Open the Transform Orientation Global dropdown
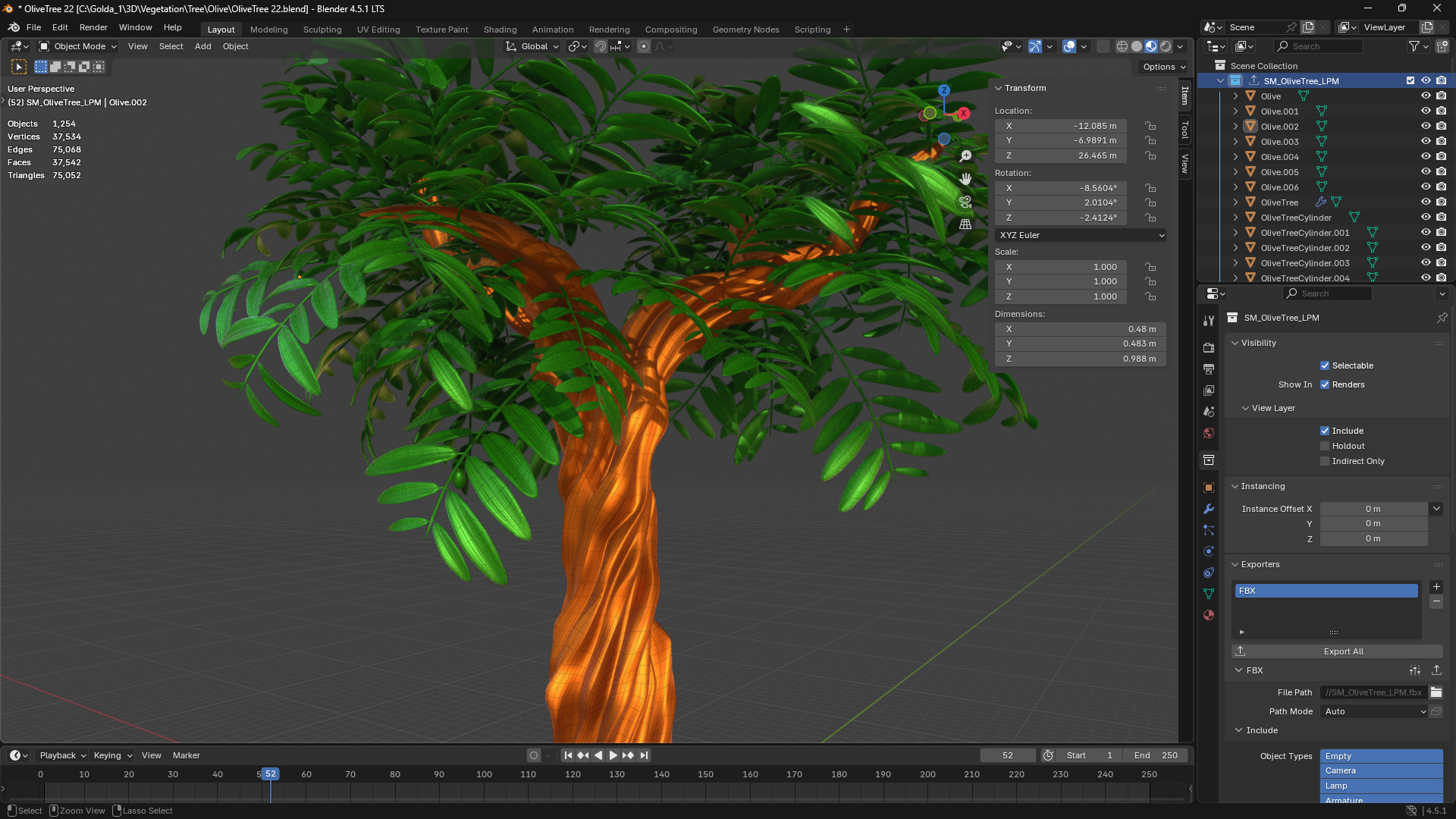 pyautogui.click(x=533, y=46)
